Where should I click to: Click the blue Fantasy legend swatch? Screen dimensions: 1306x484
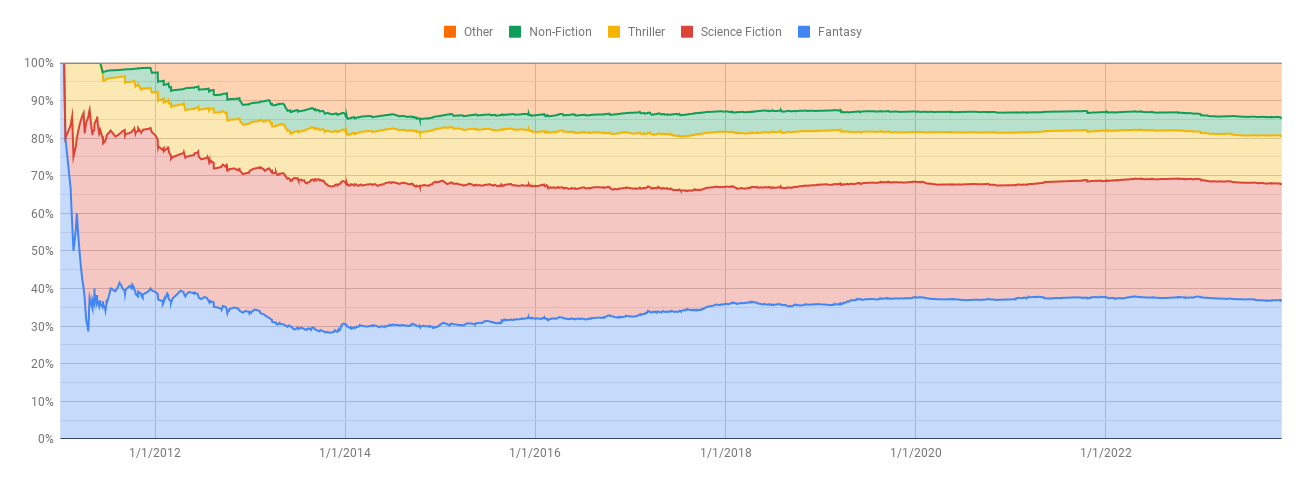tap(804, 32)
